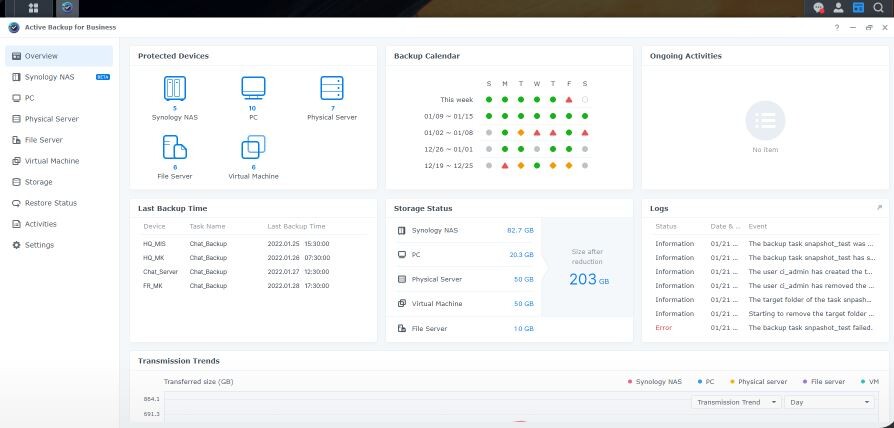Open the user account options icon
The width and height of the screenshot is (894, 428).
(x=838, y=8)
